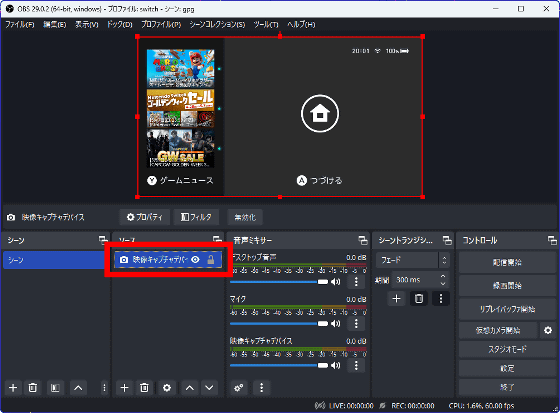Mute the 映像キャプチャデバイス audio speaker icon
This screenshot has height=413, width=560.
[x=335, y=365]
